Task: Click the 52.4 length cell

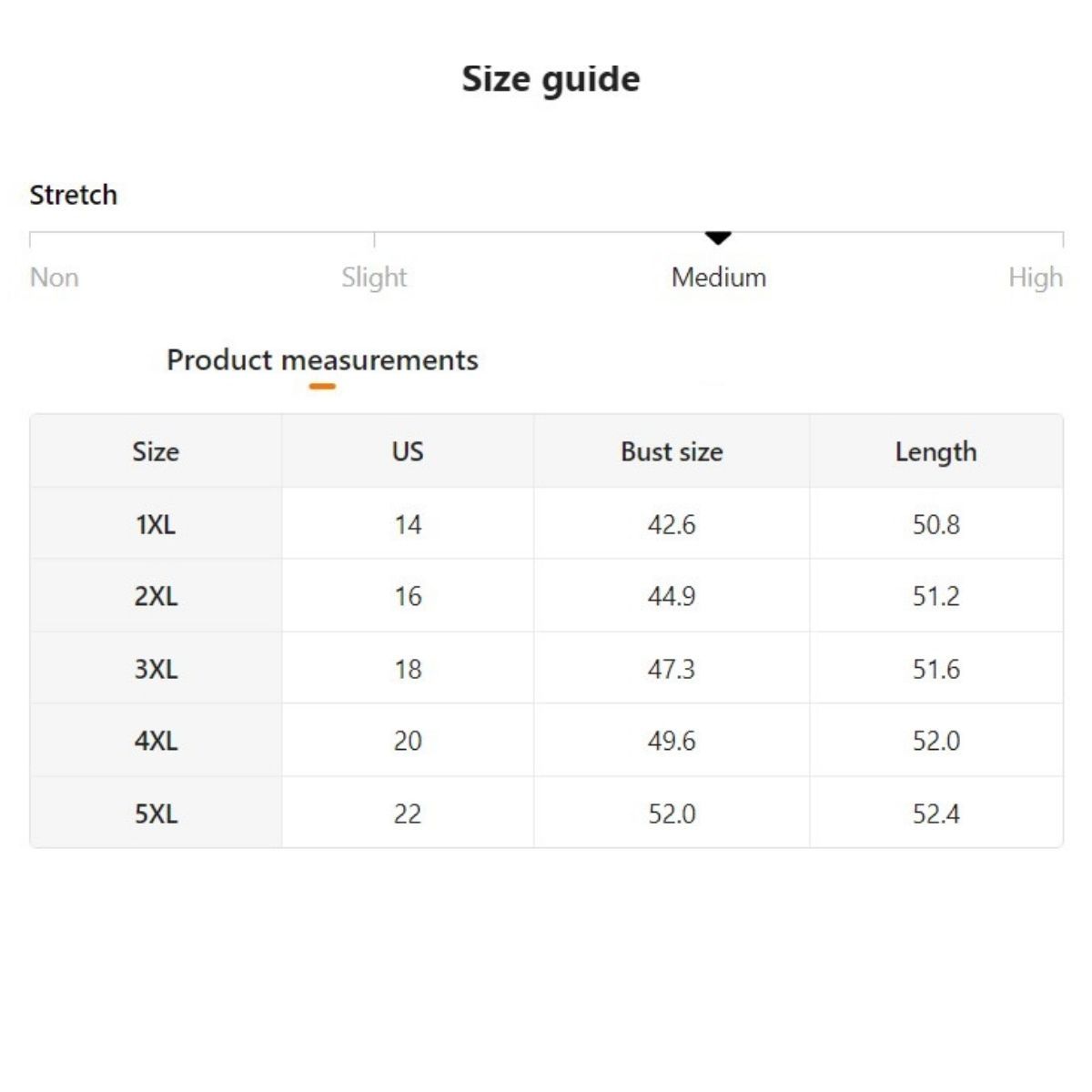Action: pyautogui.click(x=935, y=814)
